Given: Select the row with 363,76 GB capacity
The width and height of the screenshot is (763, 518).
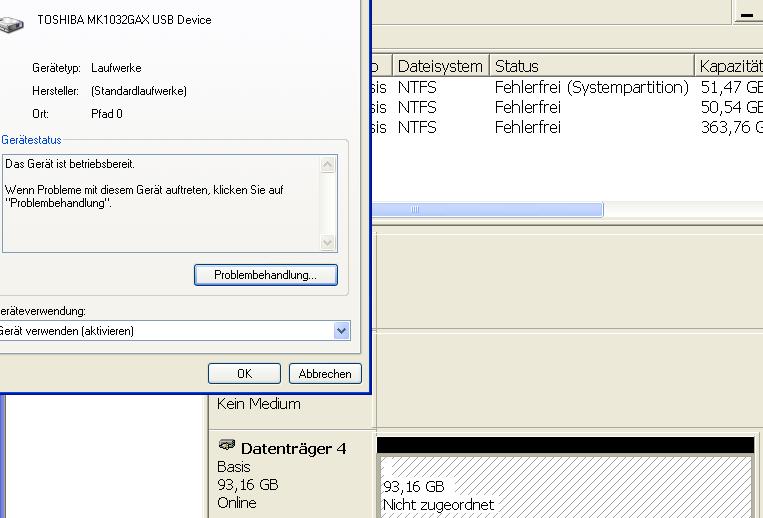Looking at the screenshot, I should click(x=567, y=127).
